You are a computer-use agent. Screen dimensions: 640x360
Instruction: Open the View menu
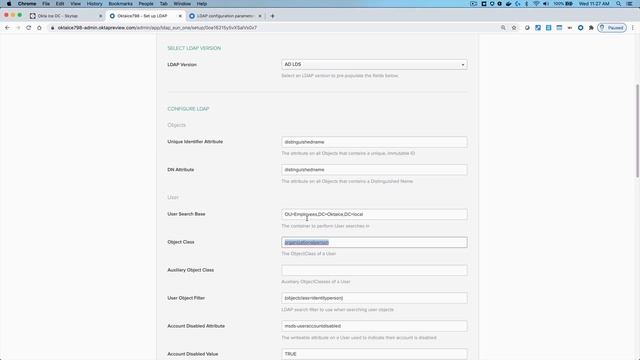pos(76,4)
